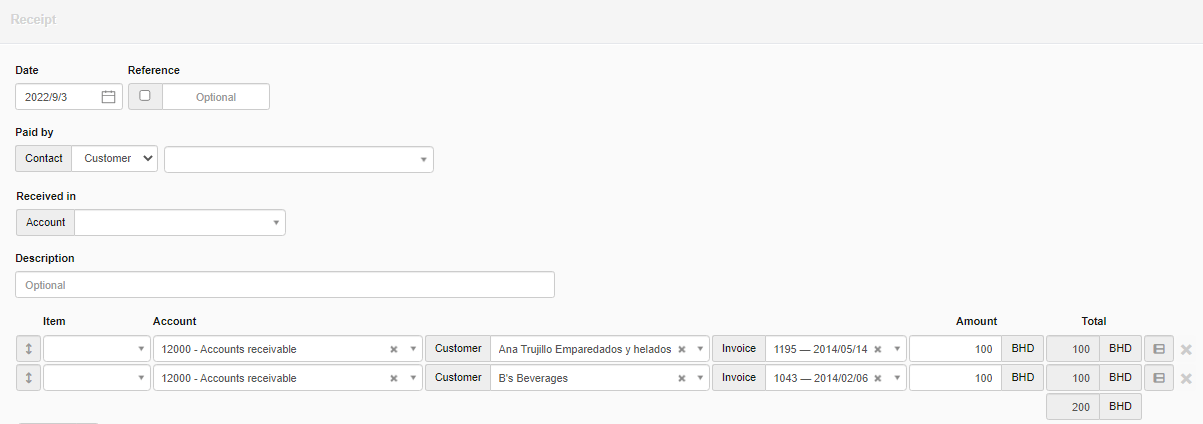Toggle line details icon for Ana Trujillo row
The width and height of the screenshot is (1203, 424).
point(1159,349)
